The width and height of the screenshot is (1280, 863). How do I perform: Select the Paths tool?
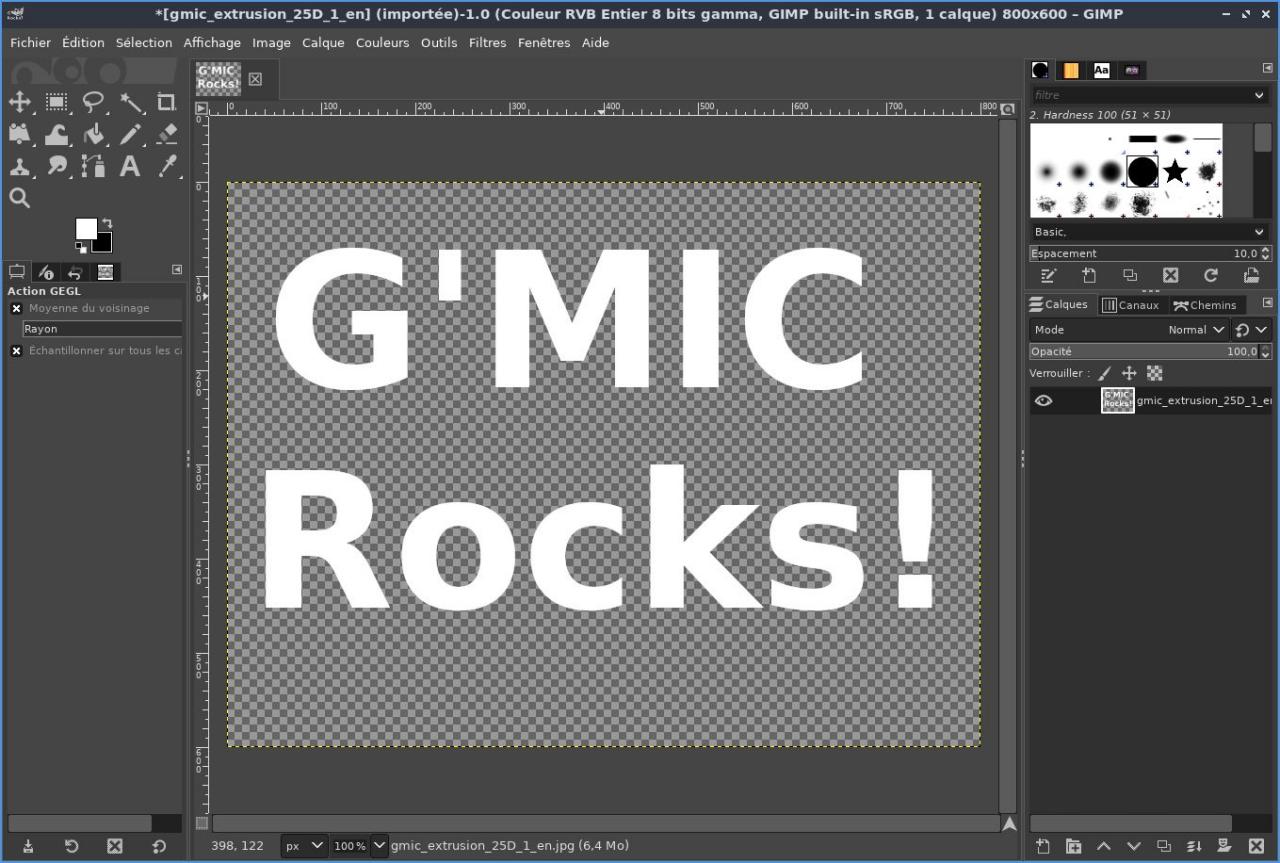(94, 166)
